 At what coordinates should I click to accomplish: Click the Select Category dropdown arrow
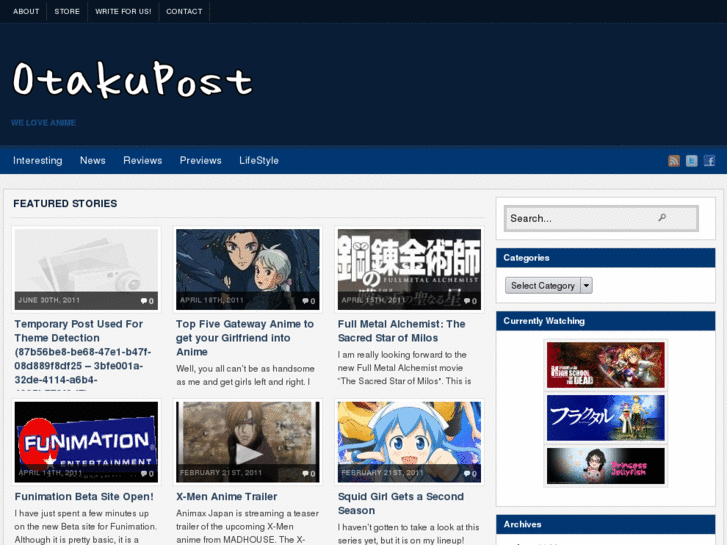point(587,286)
